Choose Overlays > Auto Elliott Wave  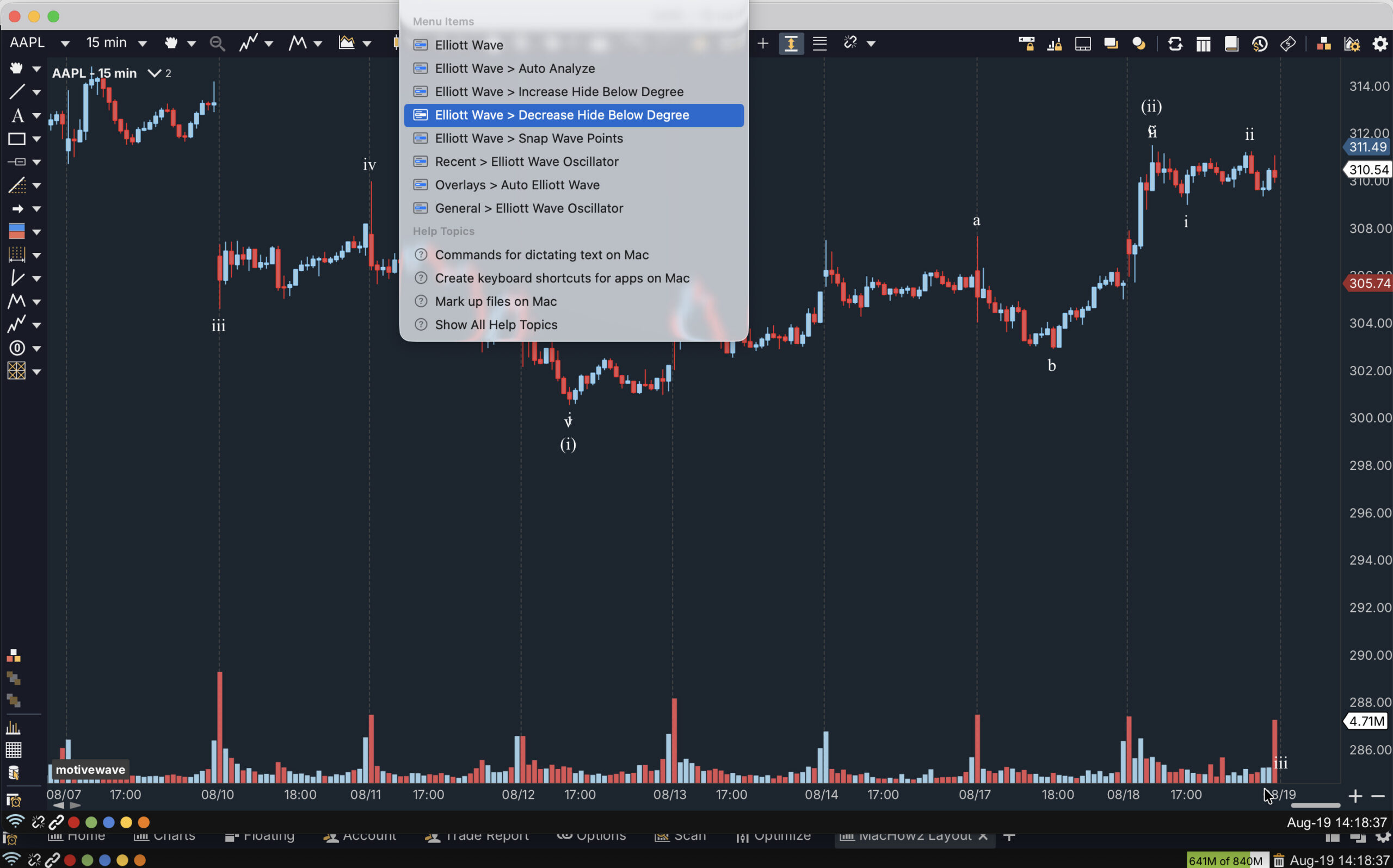[574, 185]
